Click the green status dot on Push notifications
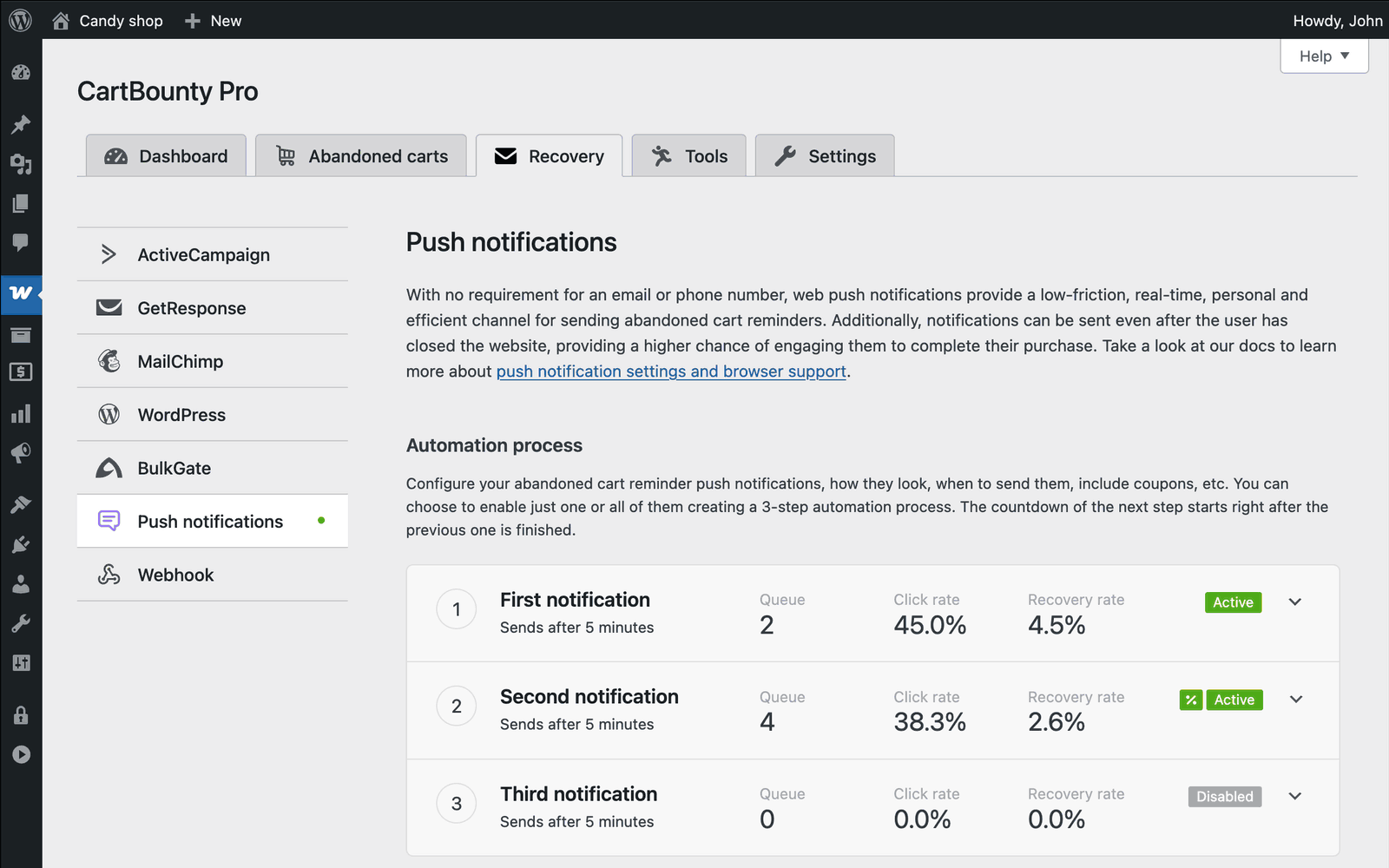 click(321, 521)
